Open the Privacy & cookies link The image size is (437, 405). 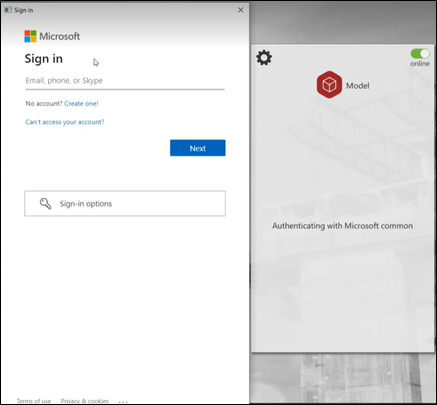click(x=85, y=401)
